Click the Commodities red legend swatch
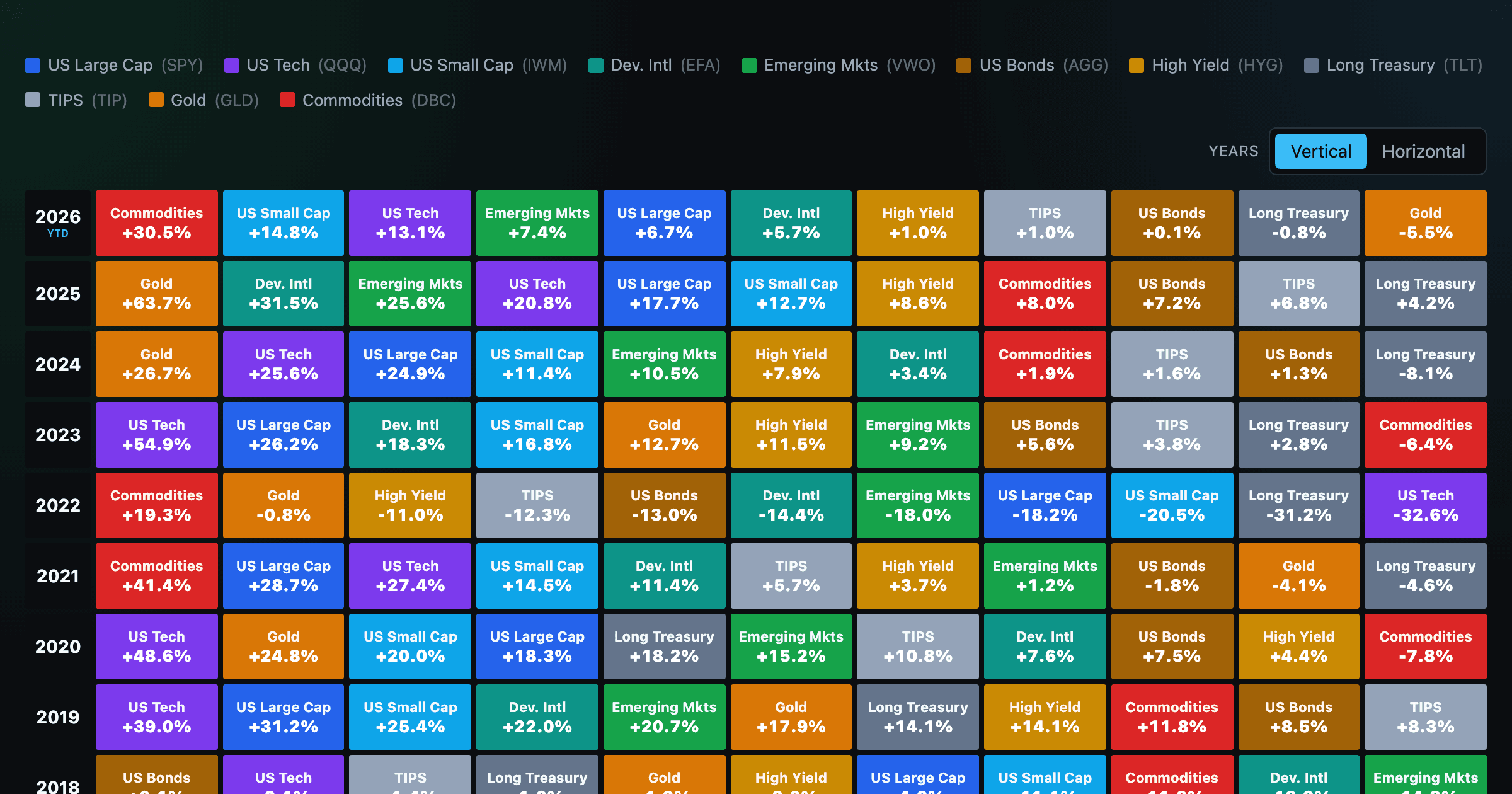This screenshot has width=1512, height=794. tap(287, 100)
